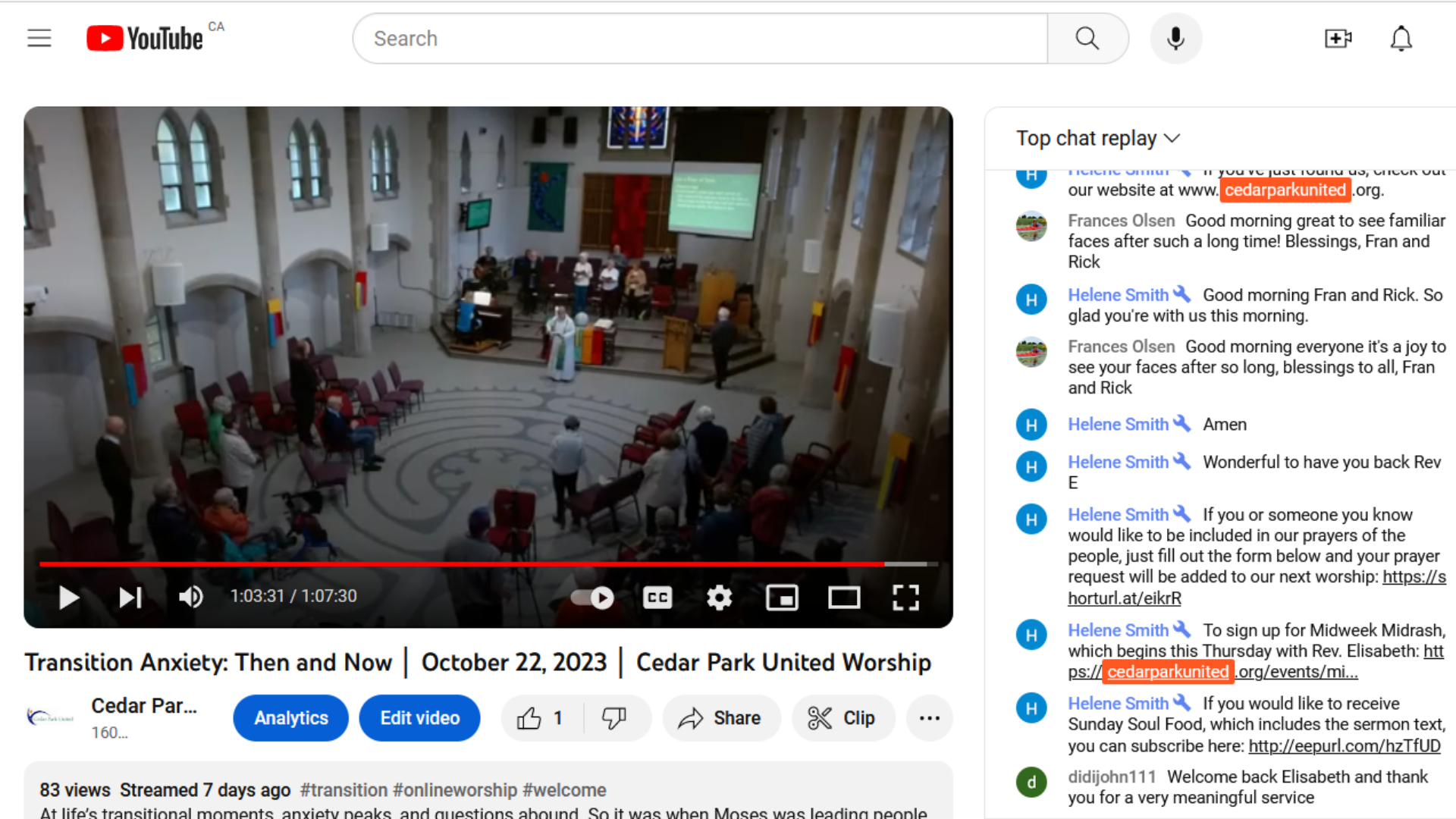Start voice search with microphone

tap(1175, 39)
